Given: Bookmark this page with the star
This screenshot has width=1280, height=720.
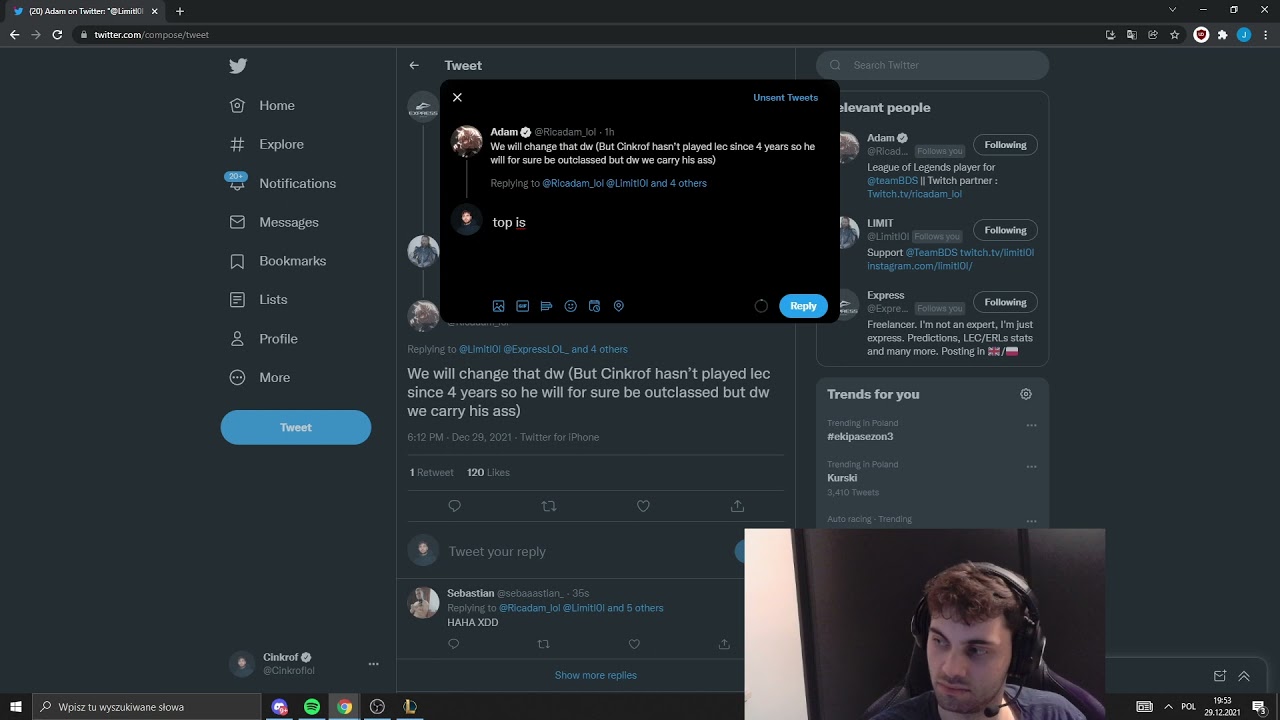Looking at the screenshot, I should [x=1175, y=34].
